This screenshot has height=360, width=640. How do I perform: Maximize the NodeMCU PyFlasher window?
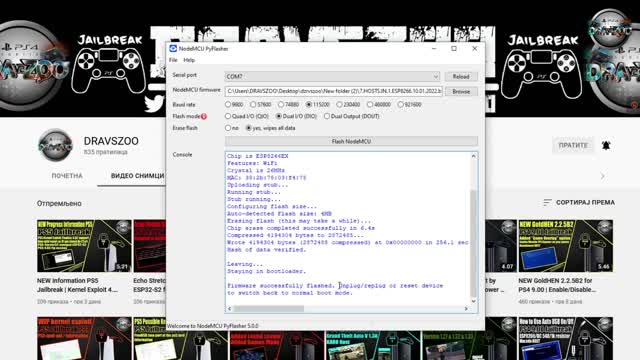(x=454, y=49)
